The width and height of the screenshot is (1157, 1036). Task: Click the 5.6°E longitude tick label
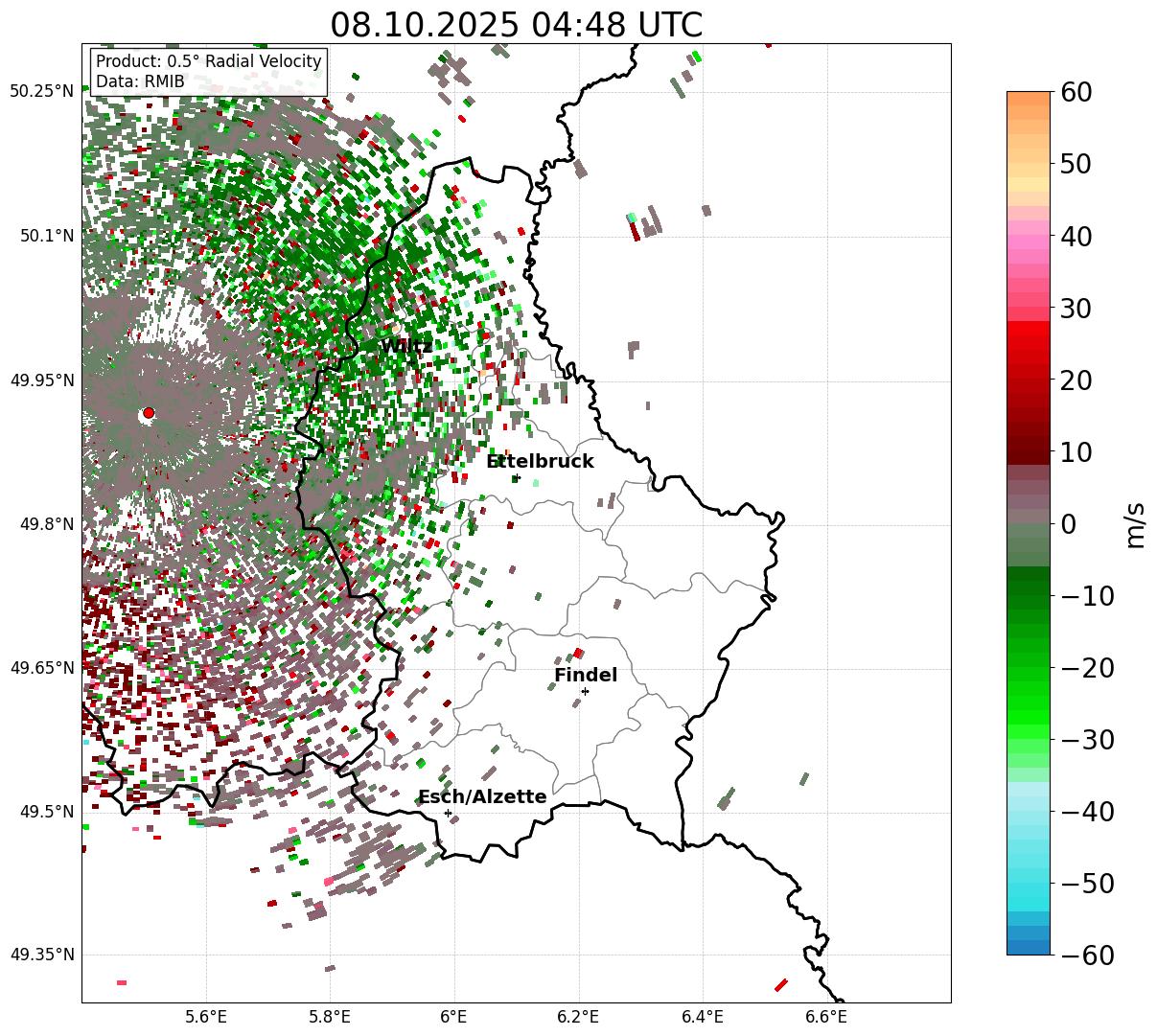tap(206, 1016)
